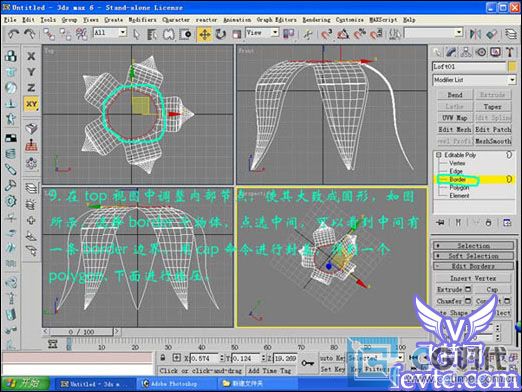Select the Select Object arrow tool
522x392 pixels.
coord(136,34)
